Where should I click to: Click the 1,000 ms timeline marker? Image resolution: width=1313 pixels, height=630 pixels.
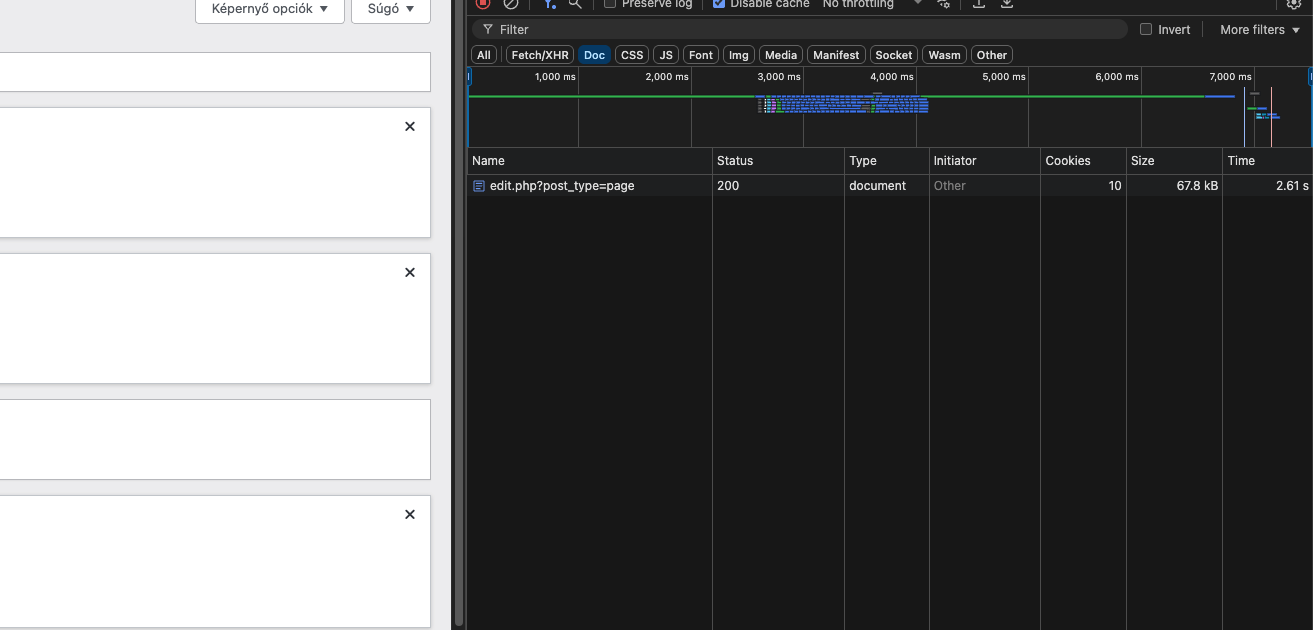(x=555, y=77)
